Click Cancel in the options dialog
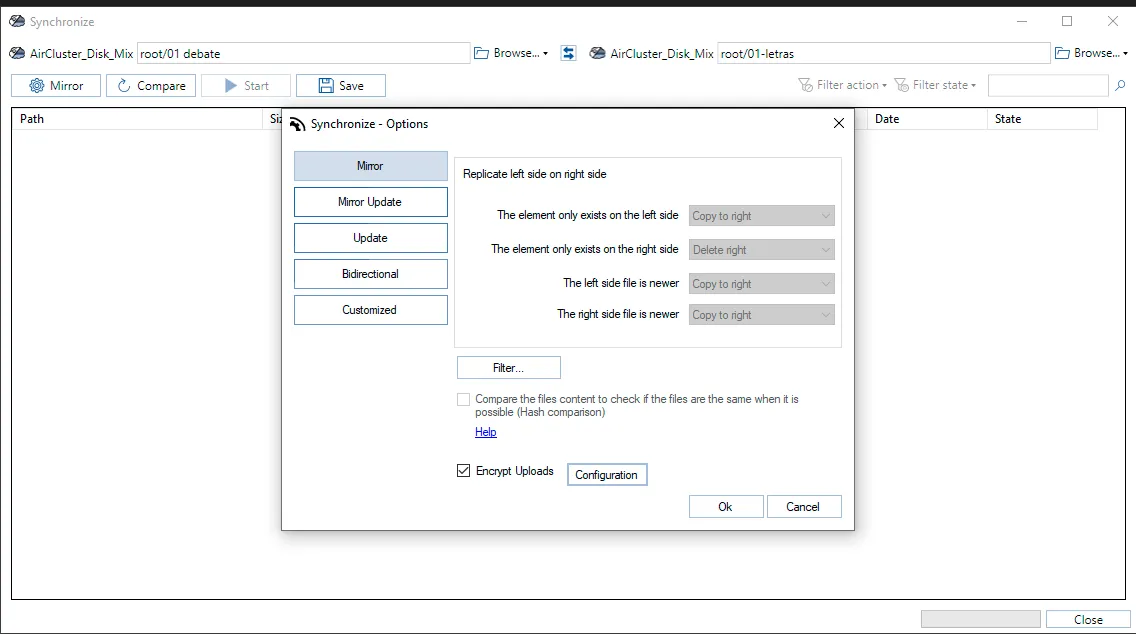 click(x=803, y=506)
